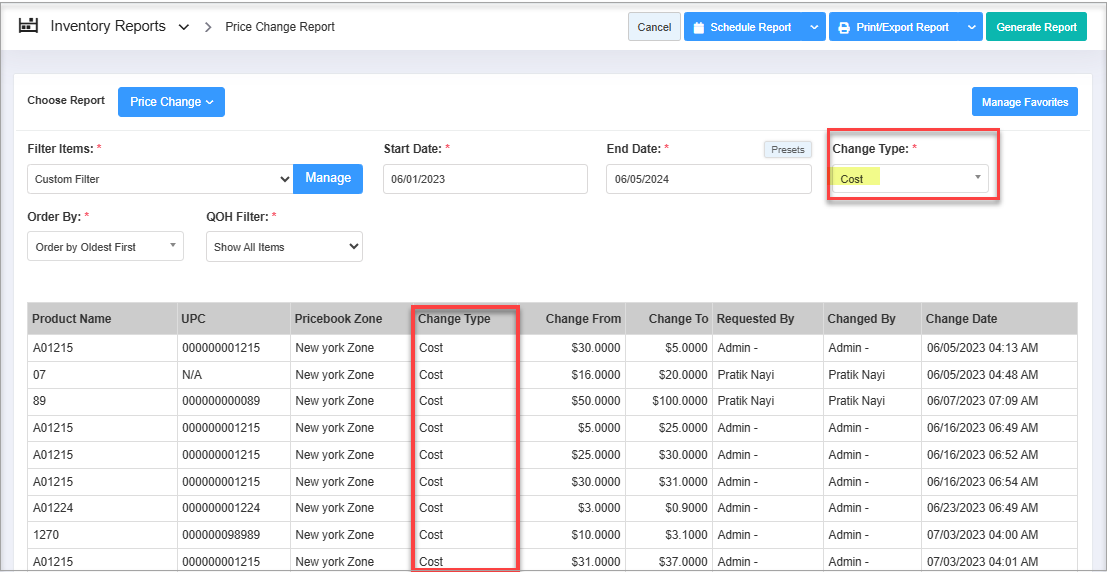Open the date Presets button
This screenshot has width=1107, height=572.
click(787, 149)
